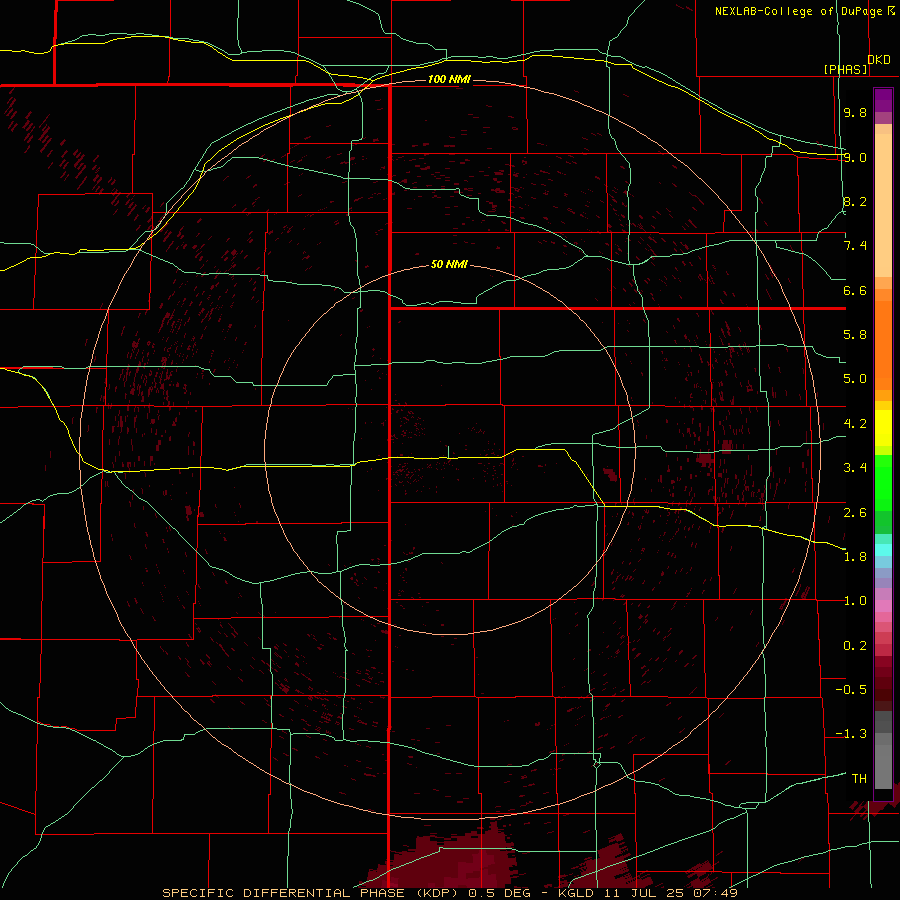This screenshot has height=900, width=900.
Task: Click the yellow segment of the color bar
Action: point(883,428)
